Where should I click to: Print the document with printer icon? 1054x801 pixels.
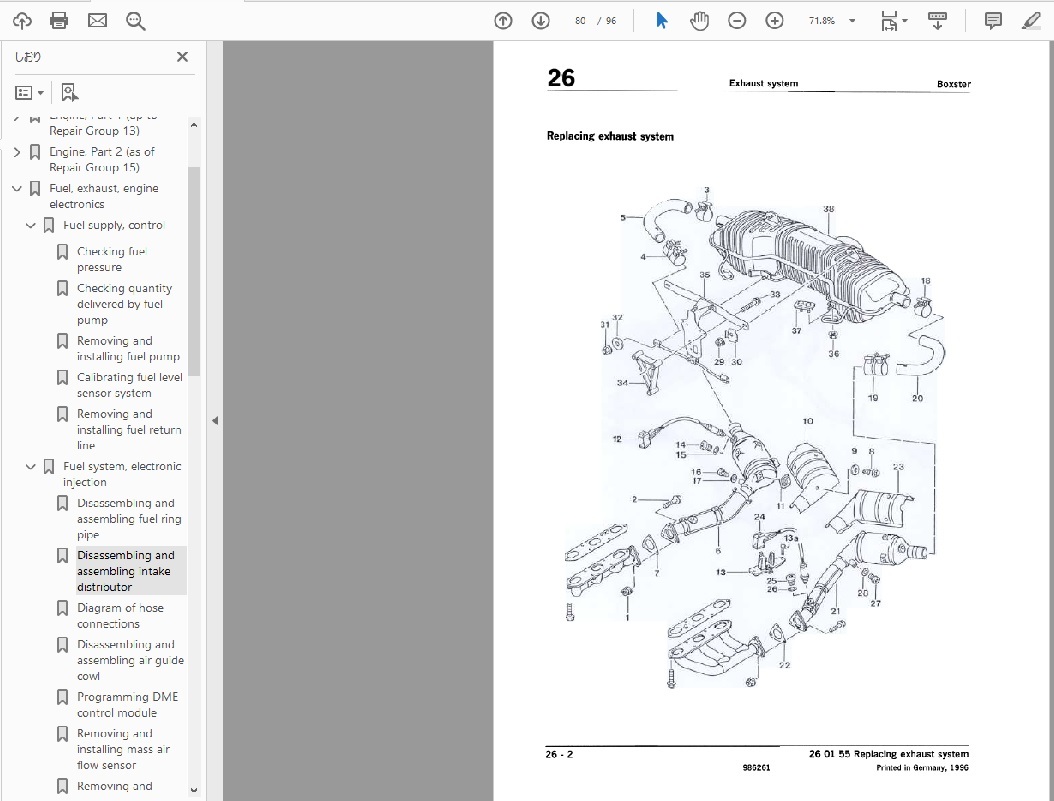59,20
